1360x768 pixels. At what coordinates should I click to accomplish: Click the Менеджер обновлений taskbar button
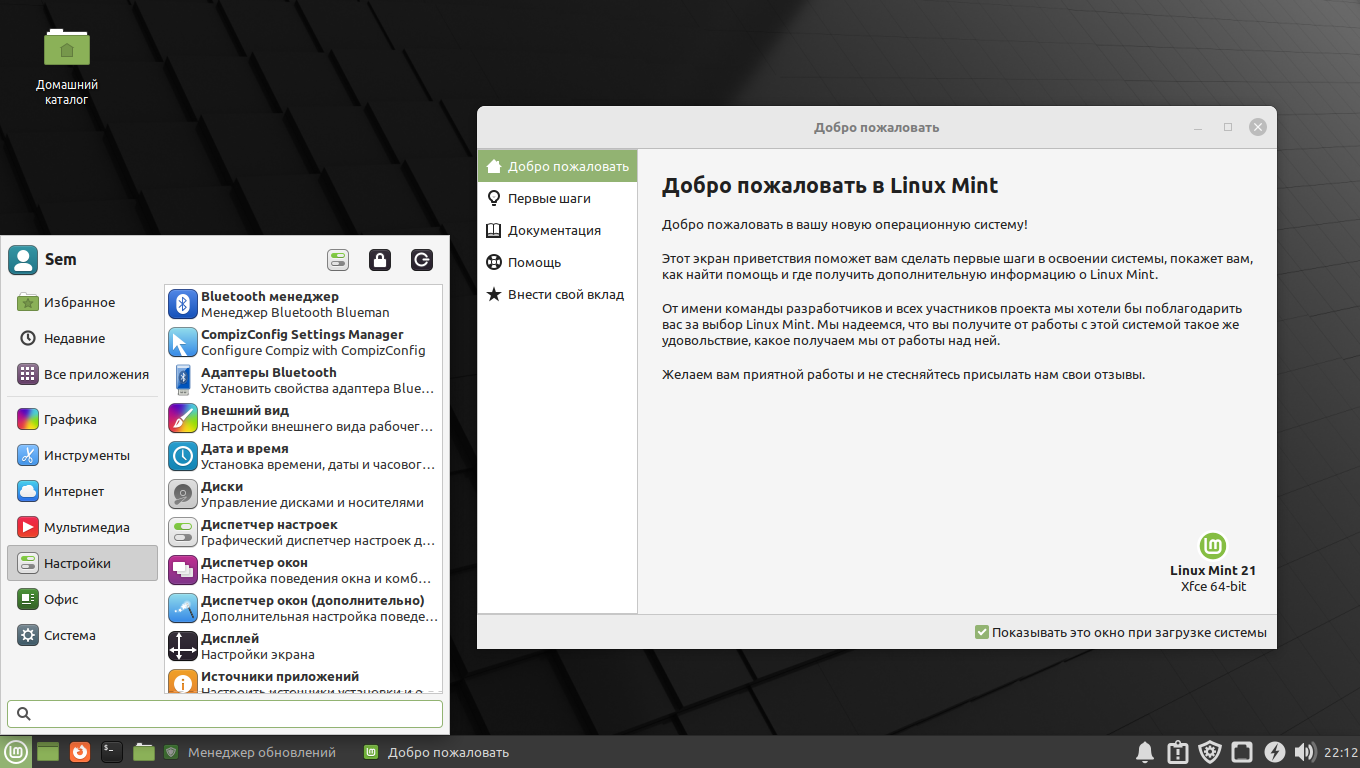250,752
